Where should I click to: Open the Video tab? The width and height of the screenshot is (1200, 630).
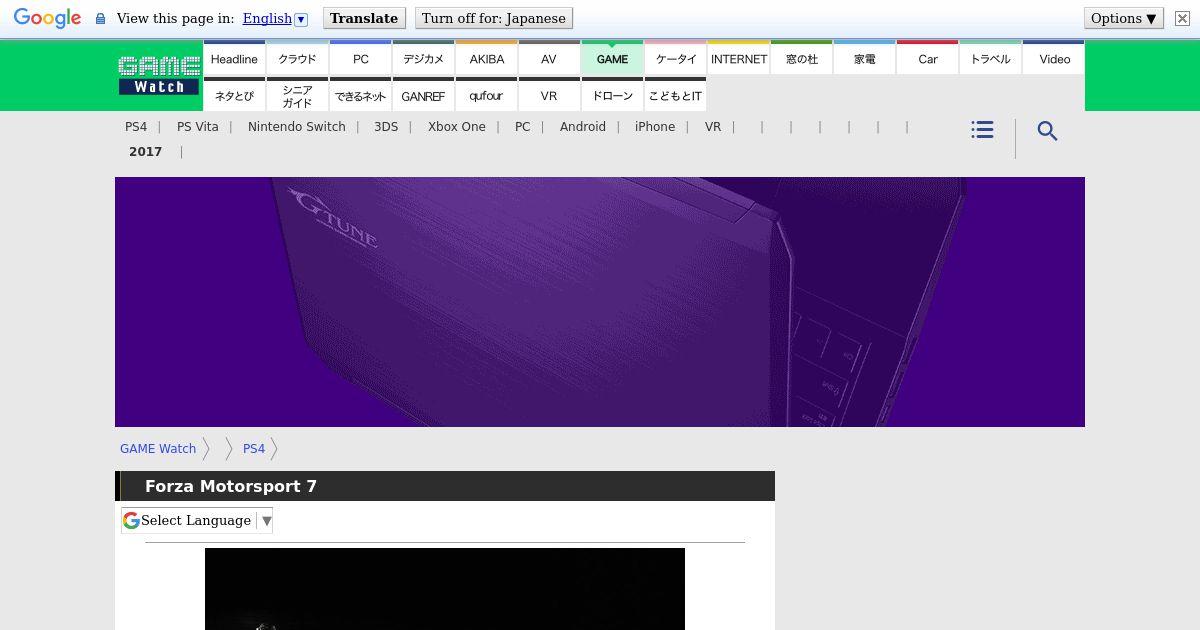pos(1054,58)
